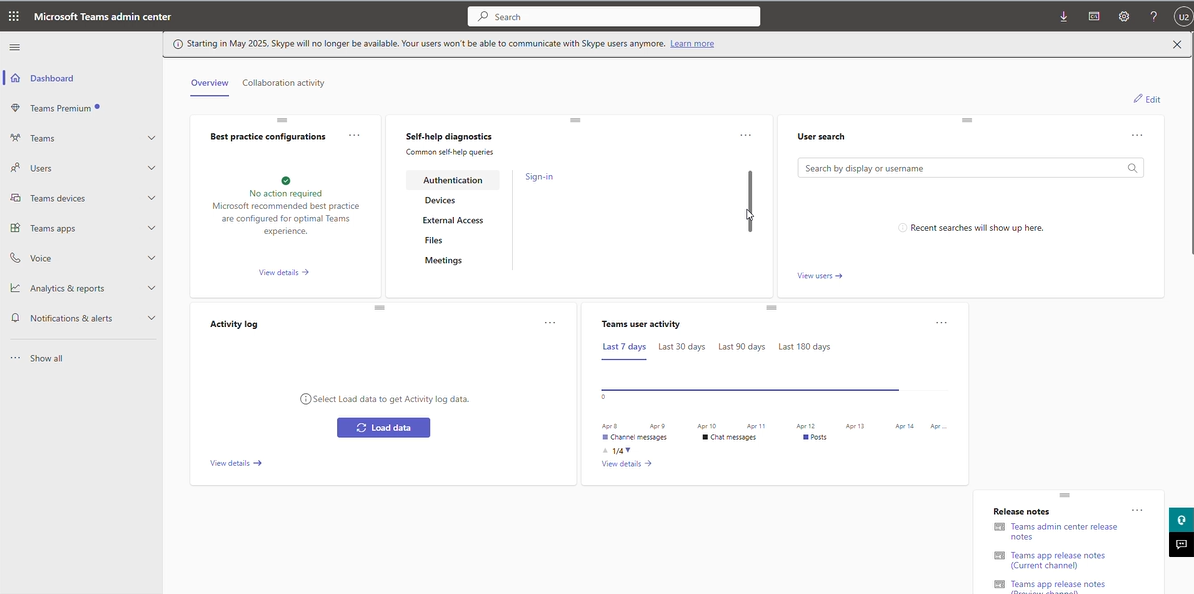Expand the Analytics & reports section
The height and width of the screenshot is (594, 1194).
152,288
